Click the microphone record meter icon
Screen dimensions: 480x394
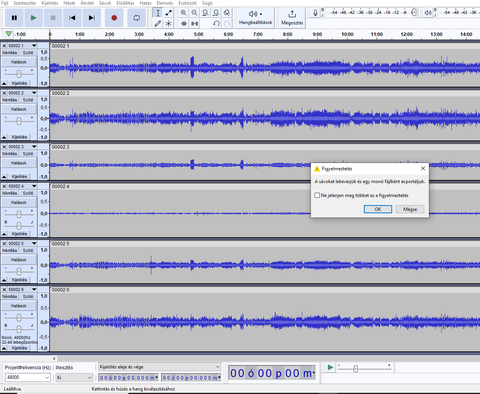[315, 13]
